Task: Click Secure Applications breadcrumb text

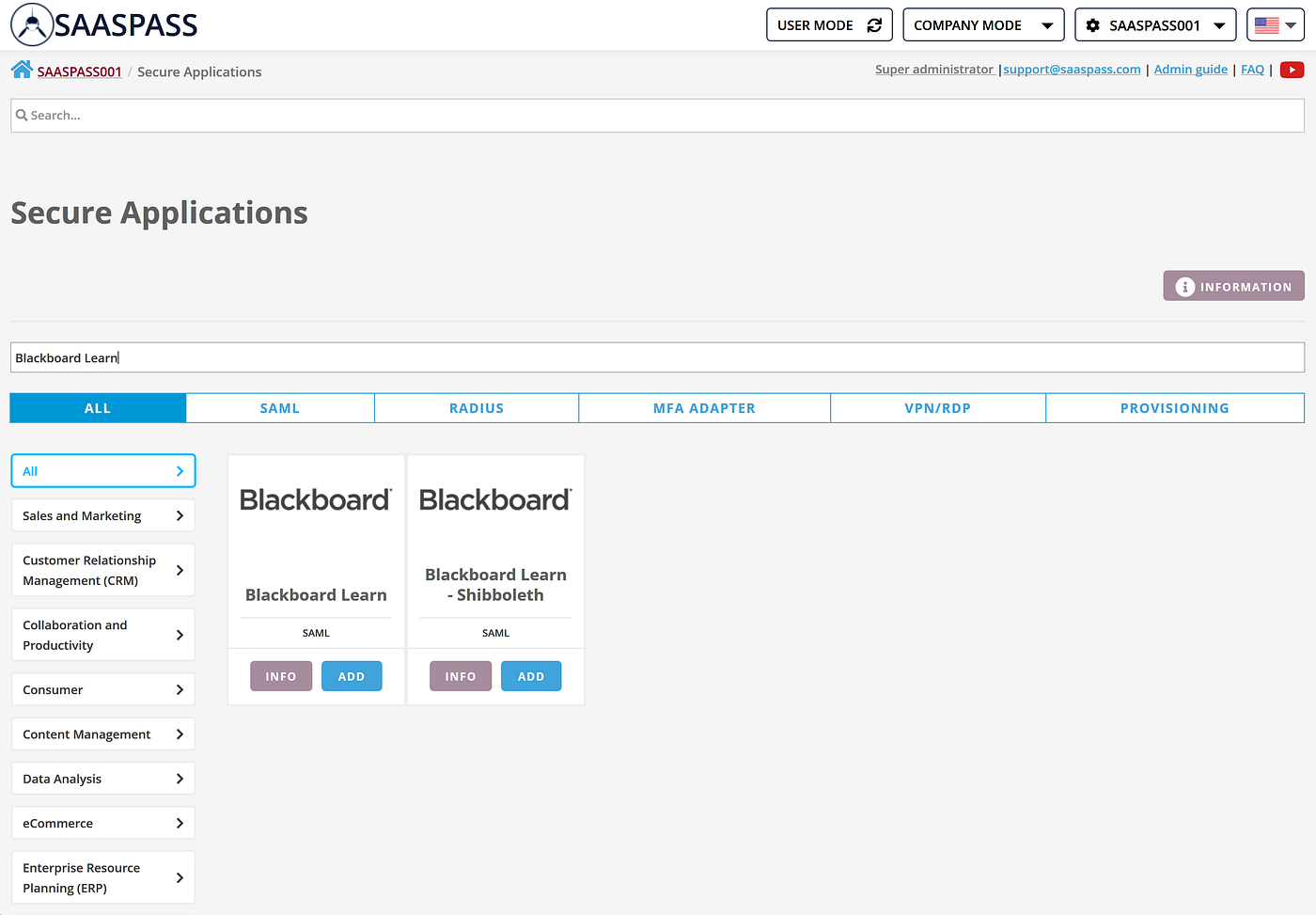Action: click(199, 71)
